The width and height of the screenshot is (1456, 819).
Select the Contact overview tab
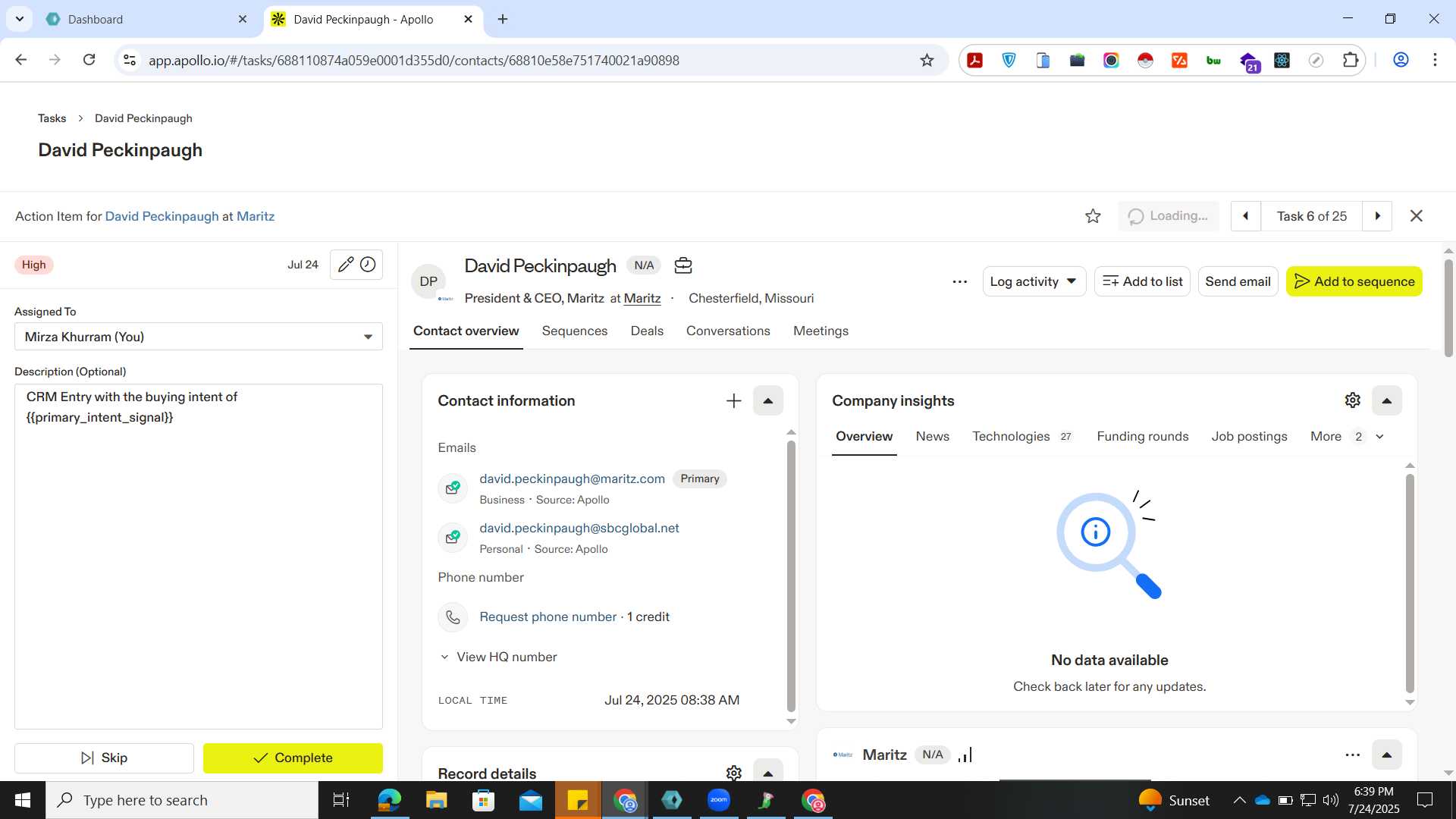466,331
